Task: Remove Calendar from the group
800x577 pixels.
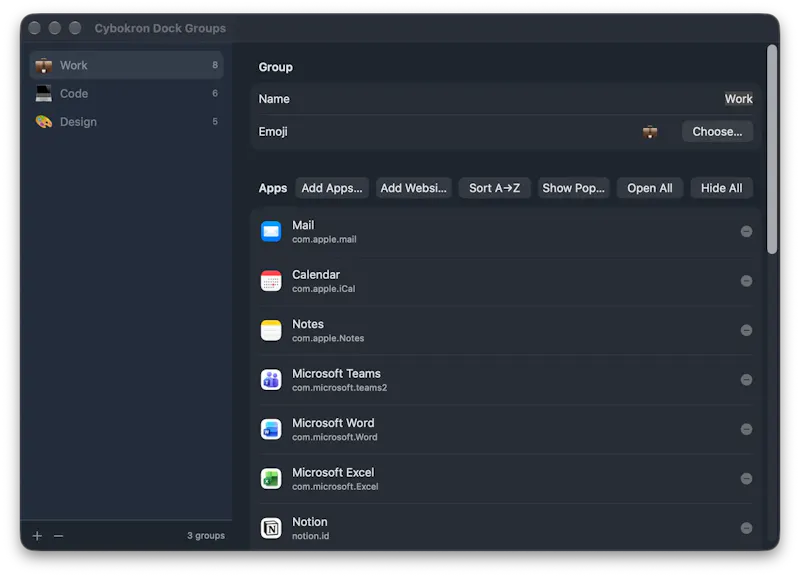Action: [746, 281]
